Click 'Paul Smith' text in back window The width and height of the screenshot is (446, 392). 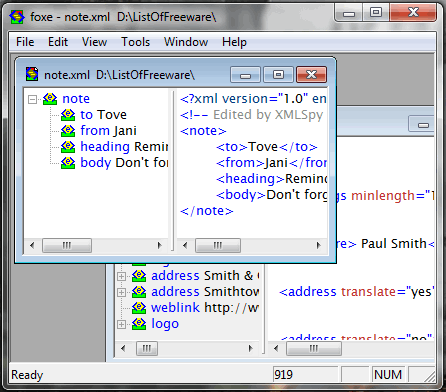coord(394,244)
